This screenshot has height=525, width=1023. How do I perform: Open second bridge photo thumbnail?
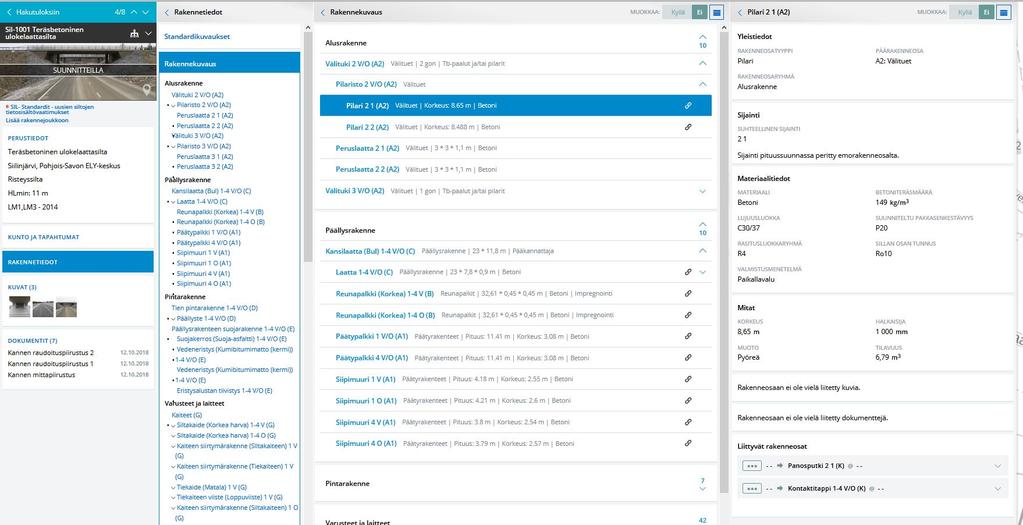(x=43, y=308)
